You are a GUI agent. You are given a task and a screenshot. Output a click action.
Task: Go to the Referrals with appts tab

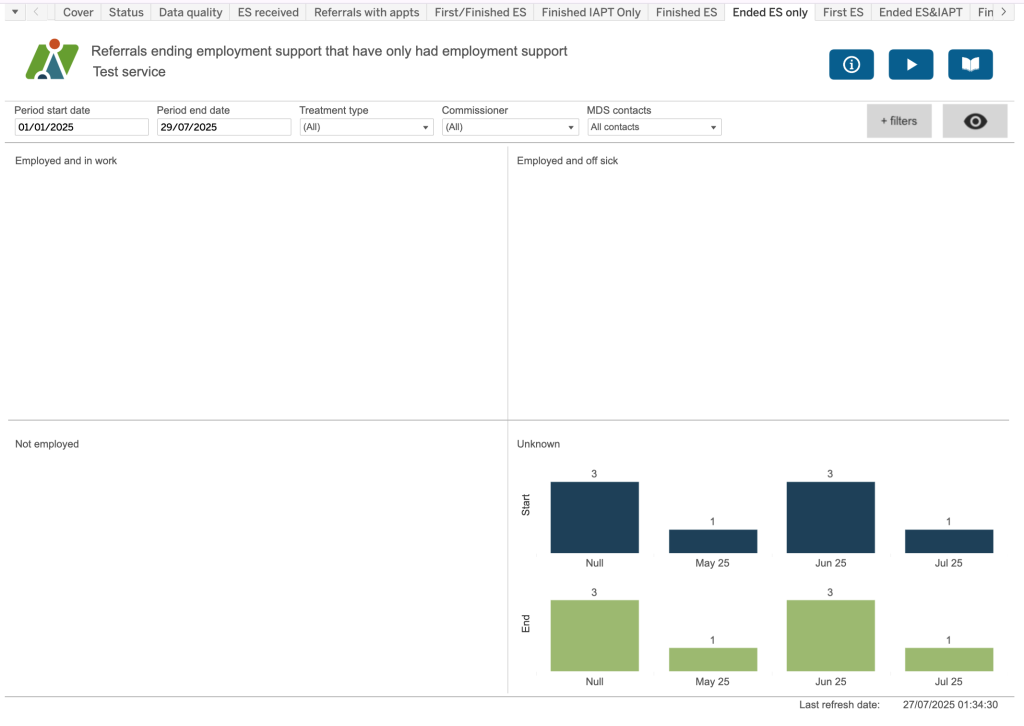tap(366, 12)
